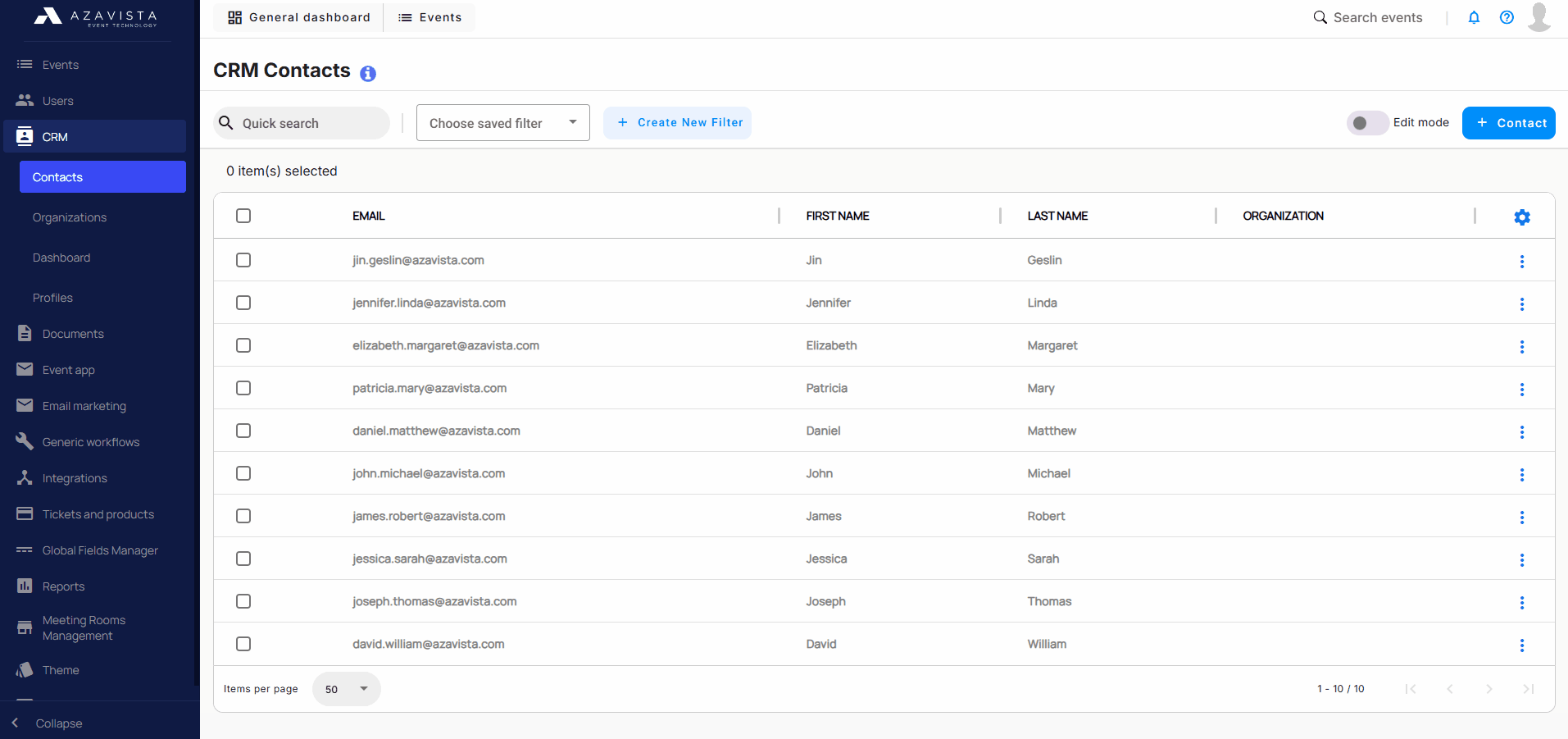Open Profiles under CRM

tap(102, 298)
